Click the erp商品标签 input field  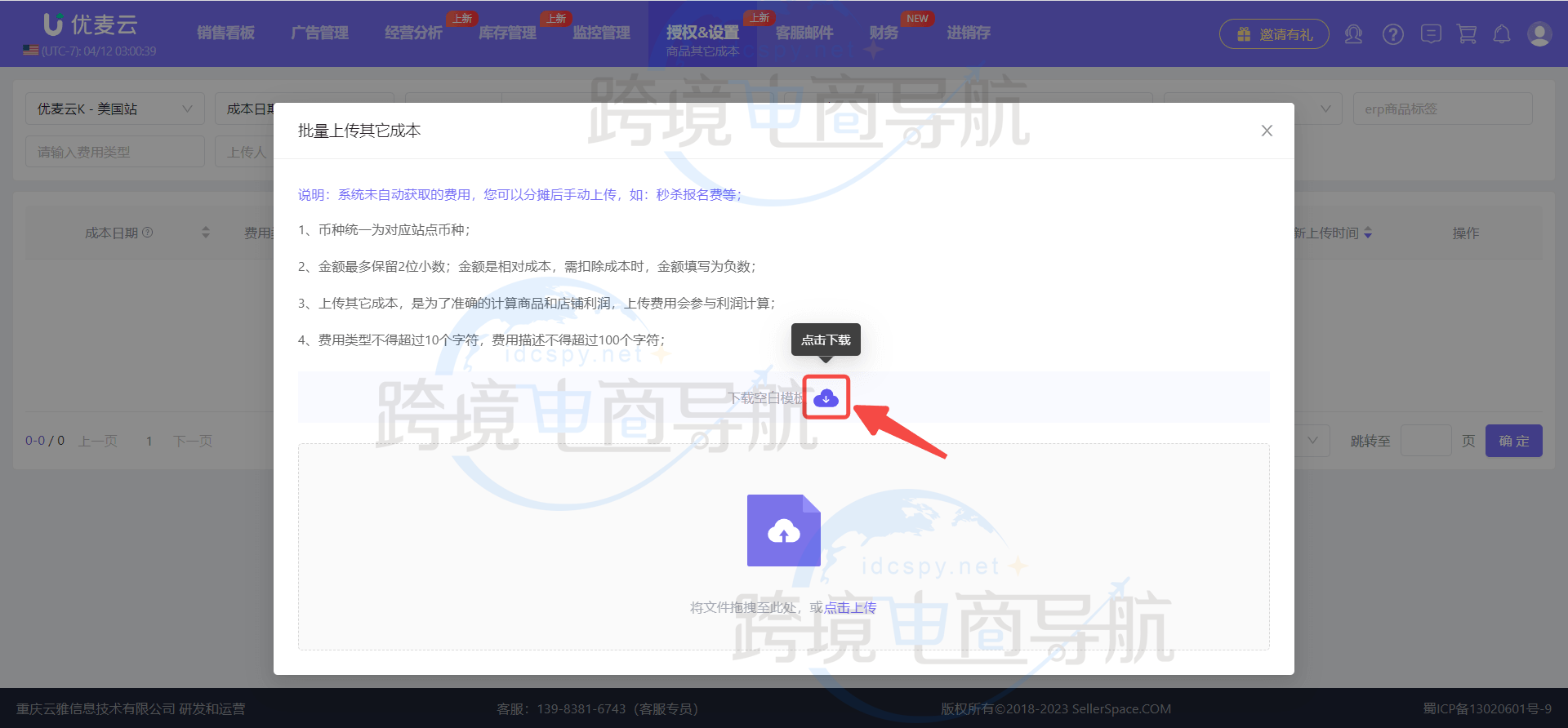tap(1442, 109)
